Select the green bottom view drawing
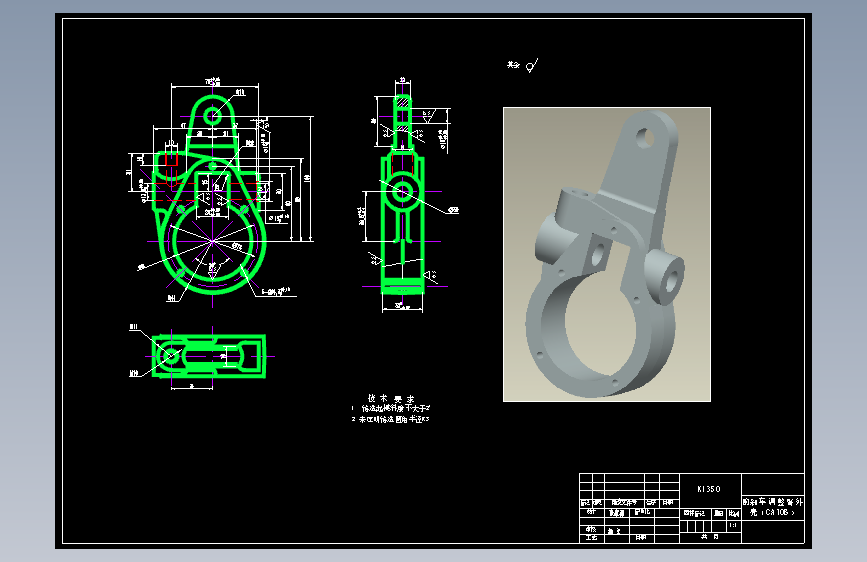Viewport: 867px width, 562px height. pyautogui.click(x=209, y=356)
